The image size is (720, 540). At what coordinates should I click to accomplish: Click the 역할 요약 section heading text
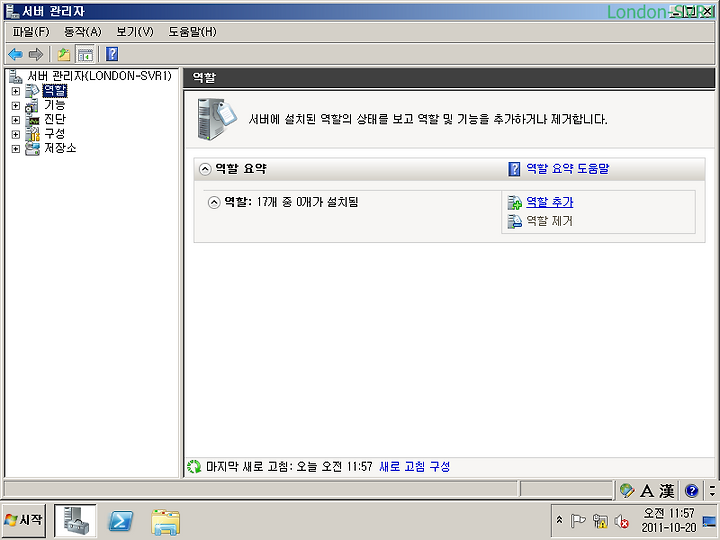[241, 169]
